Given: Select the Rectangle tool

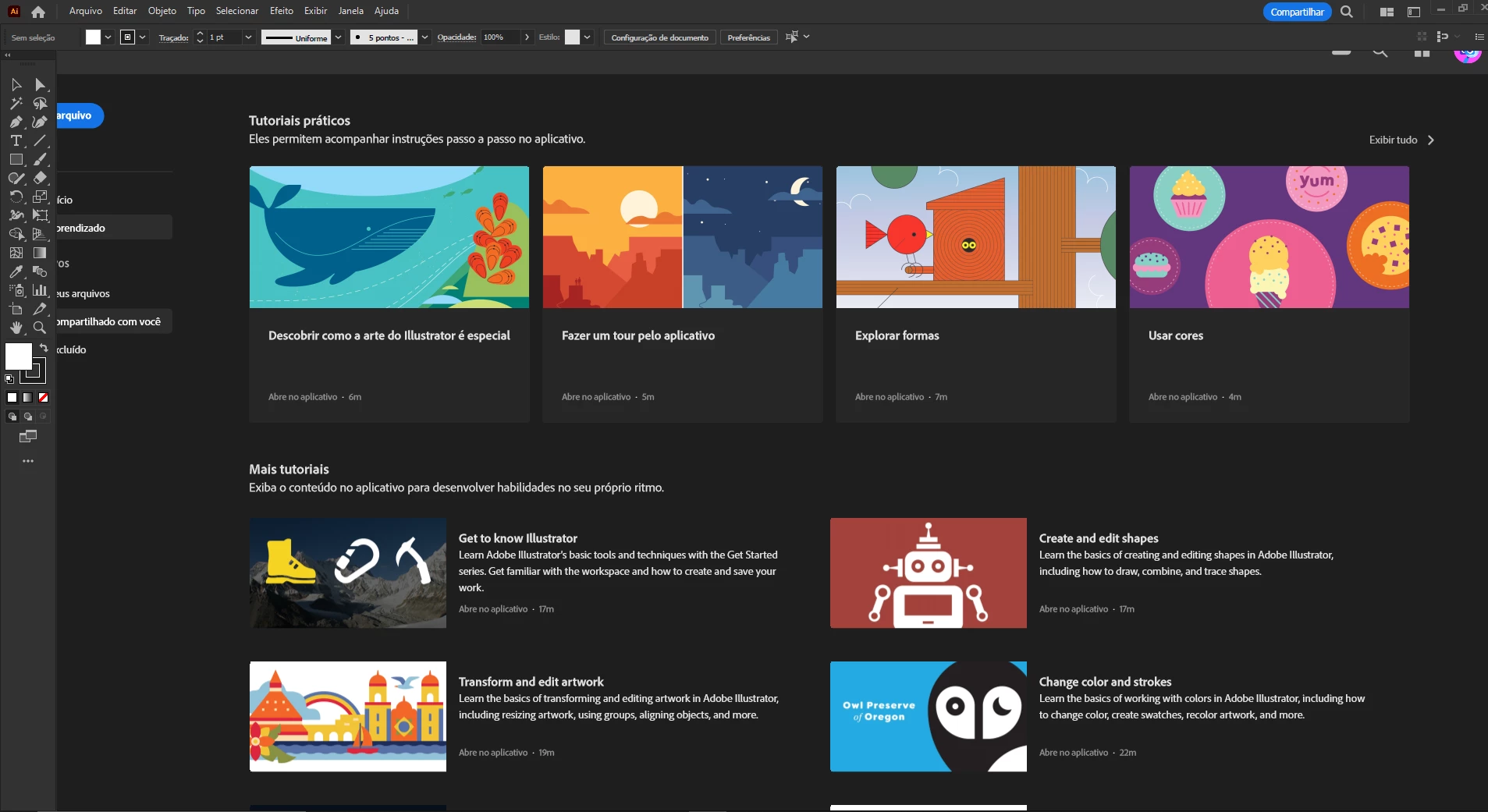Looking at the screenshot, I should (x=16, y=159).
